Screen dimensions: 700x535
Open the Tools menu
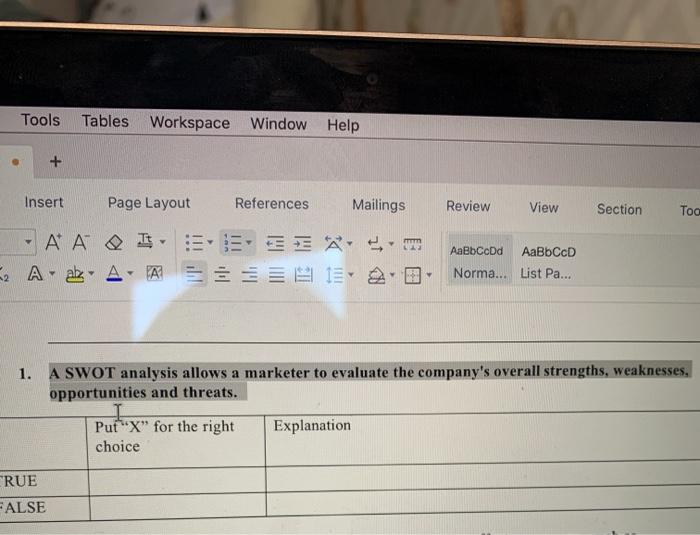pos(41,120)
